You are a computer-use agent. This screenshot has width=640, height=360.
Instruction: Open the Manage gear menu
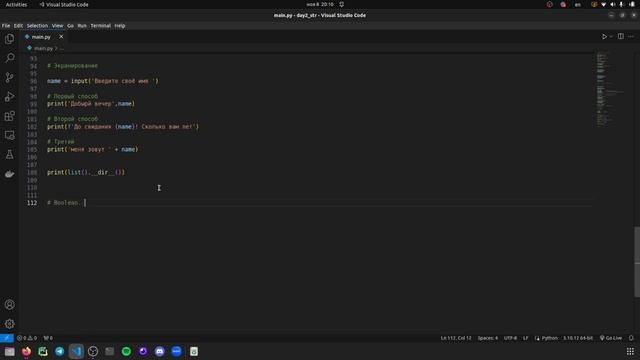click(x=9, y=324)
